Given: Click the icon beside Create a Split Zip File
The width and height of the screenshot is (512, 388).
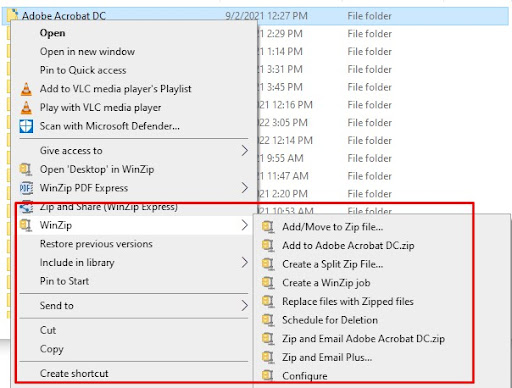Looking at the screenshot, I should point(268,264).
